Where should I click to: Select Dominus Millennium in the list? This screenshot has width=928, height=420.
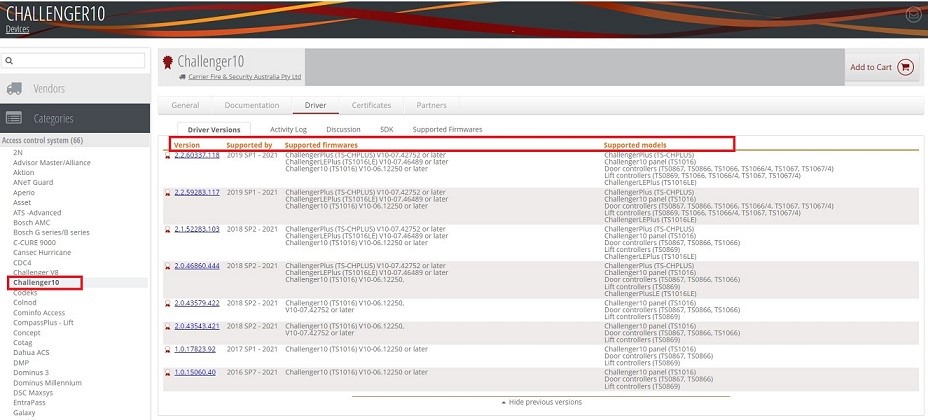[47, 383]
